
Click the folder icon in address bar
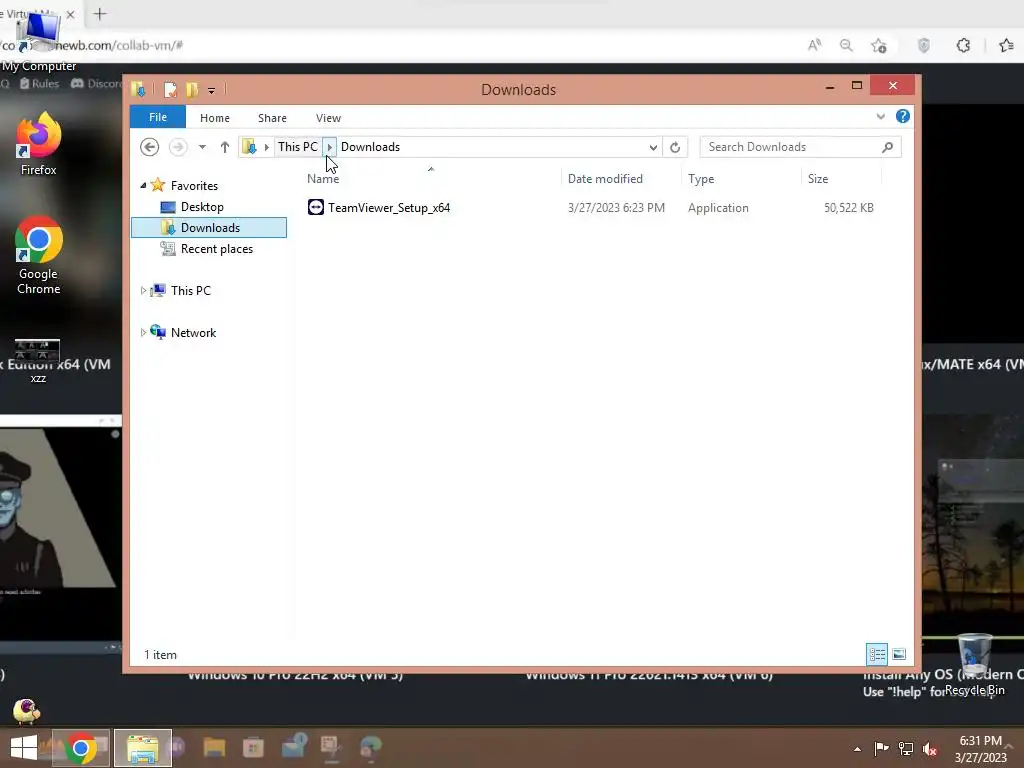click(249, 147)
